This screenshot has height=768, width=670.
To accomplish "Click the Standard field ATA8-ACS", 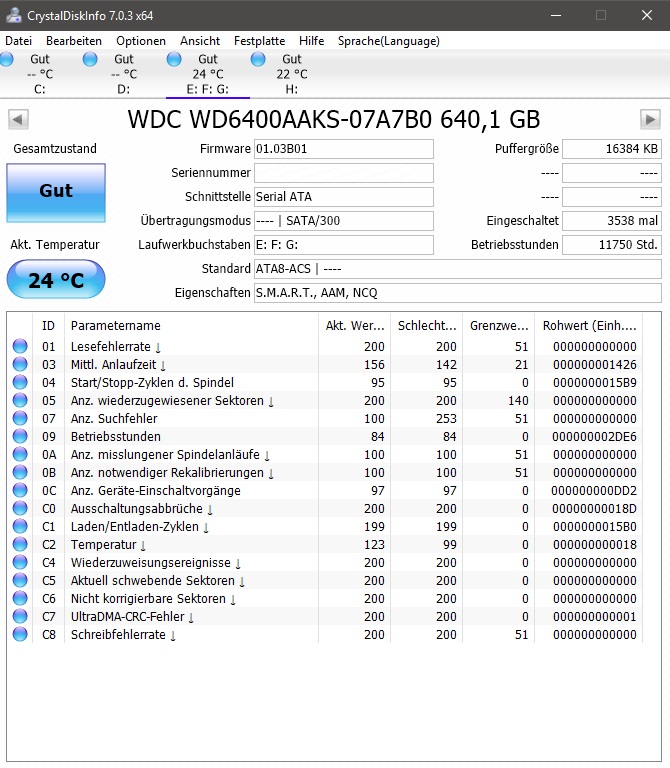I will (457, 269).
